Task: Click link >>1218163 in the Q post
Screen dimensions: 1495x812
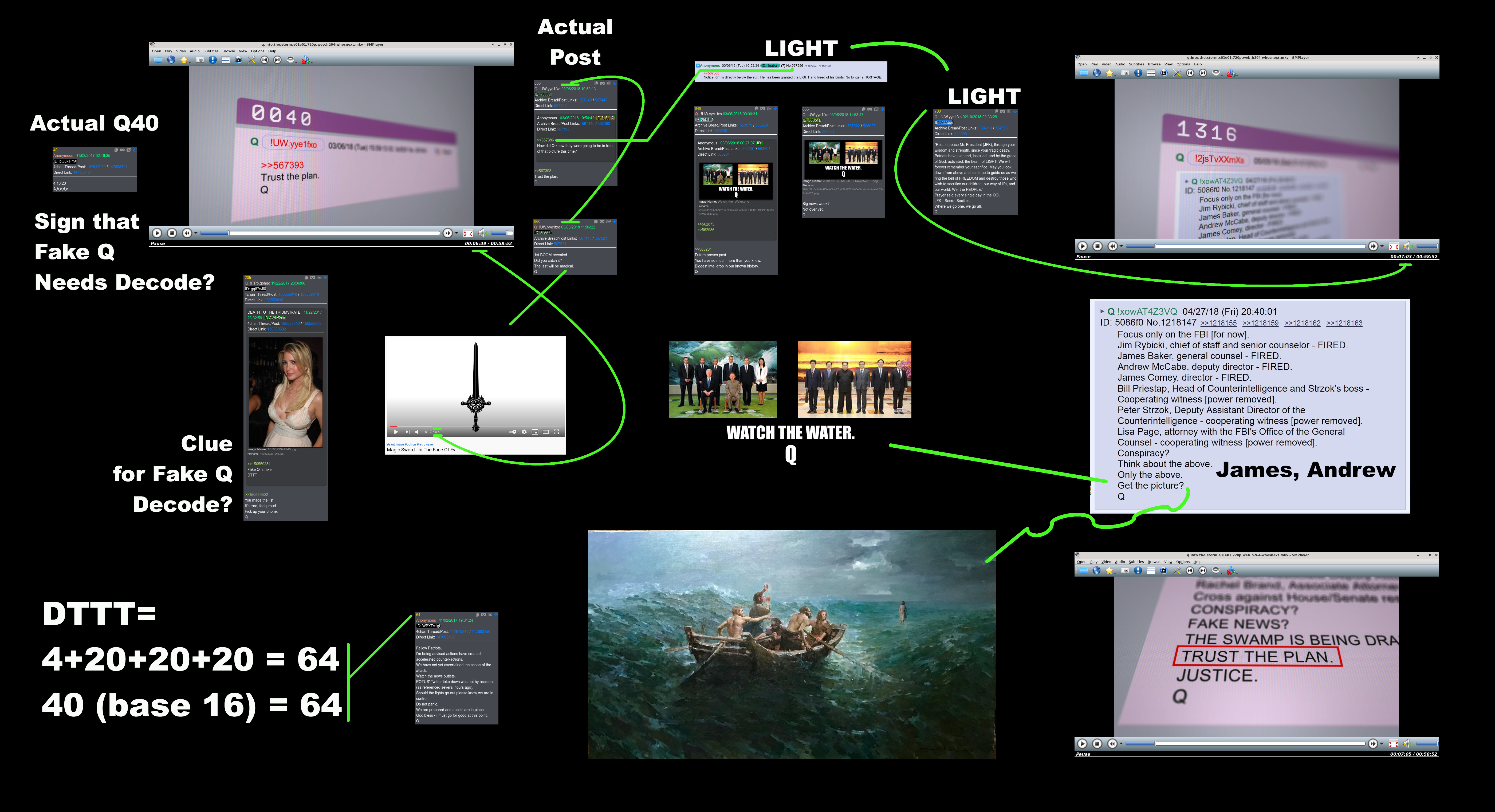Action: (1344, 323)
